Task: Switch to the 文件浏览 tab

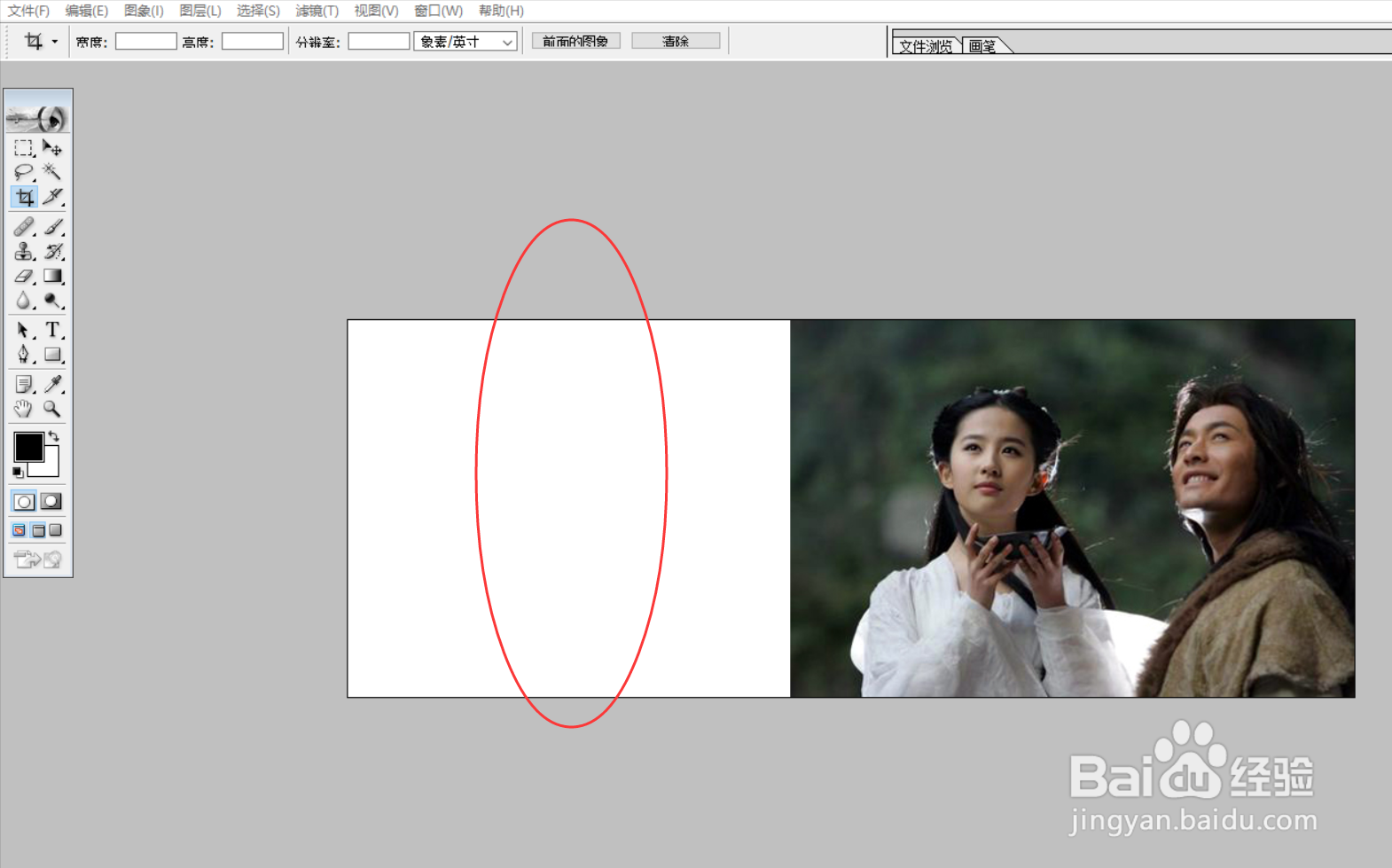Action: click(926, 46)
